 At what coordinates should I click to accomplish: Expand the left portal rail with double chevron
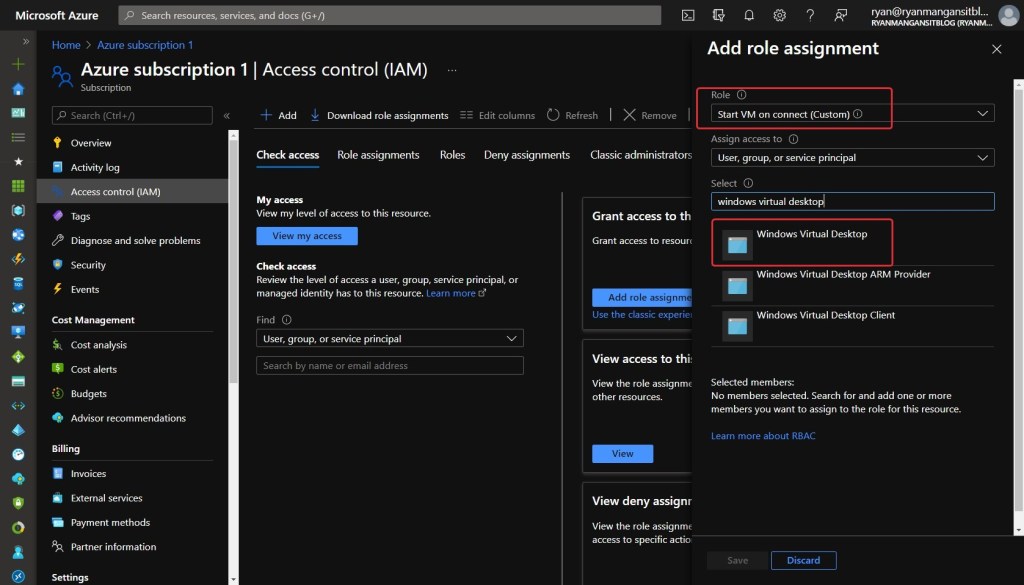(x=25, y=41)
